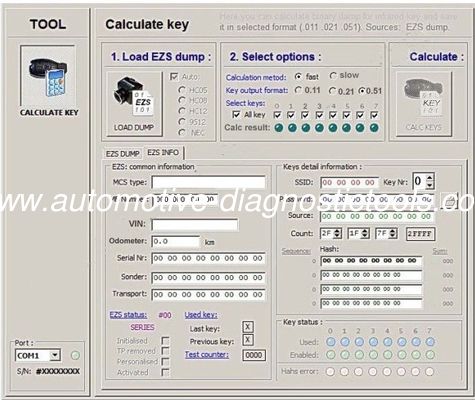Click the Enabled status light for key 2

359,355
